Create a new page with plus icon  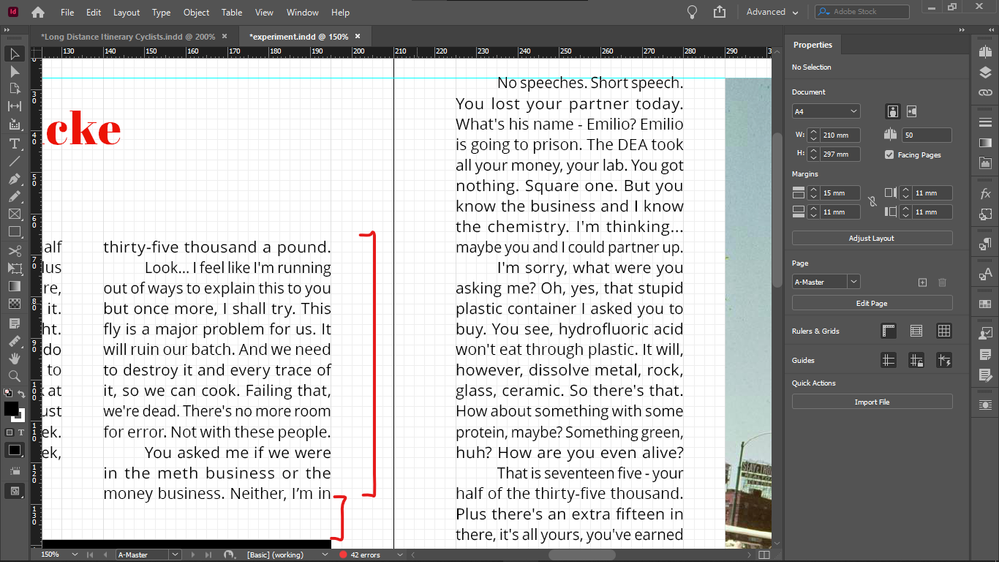(923, 282)
